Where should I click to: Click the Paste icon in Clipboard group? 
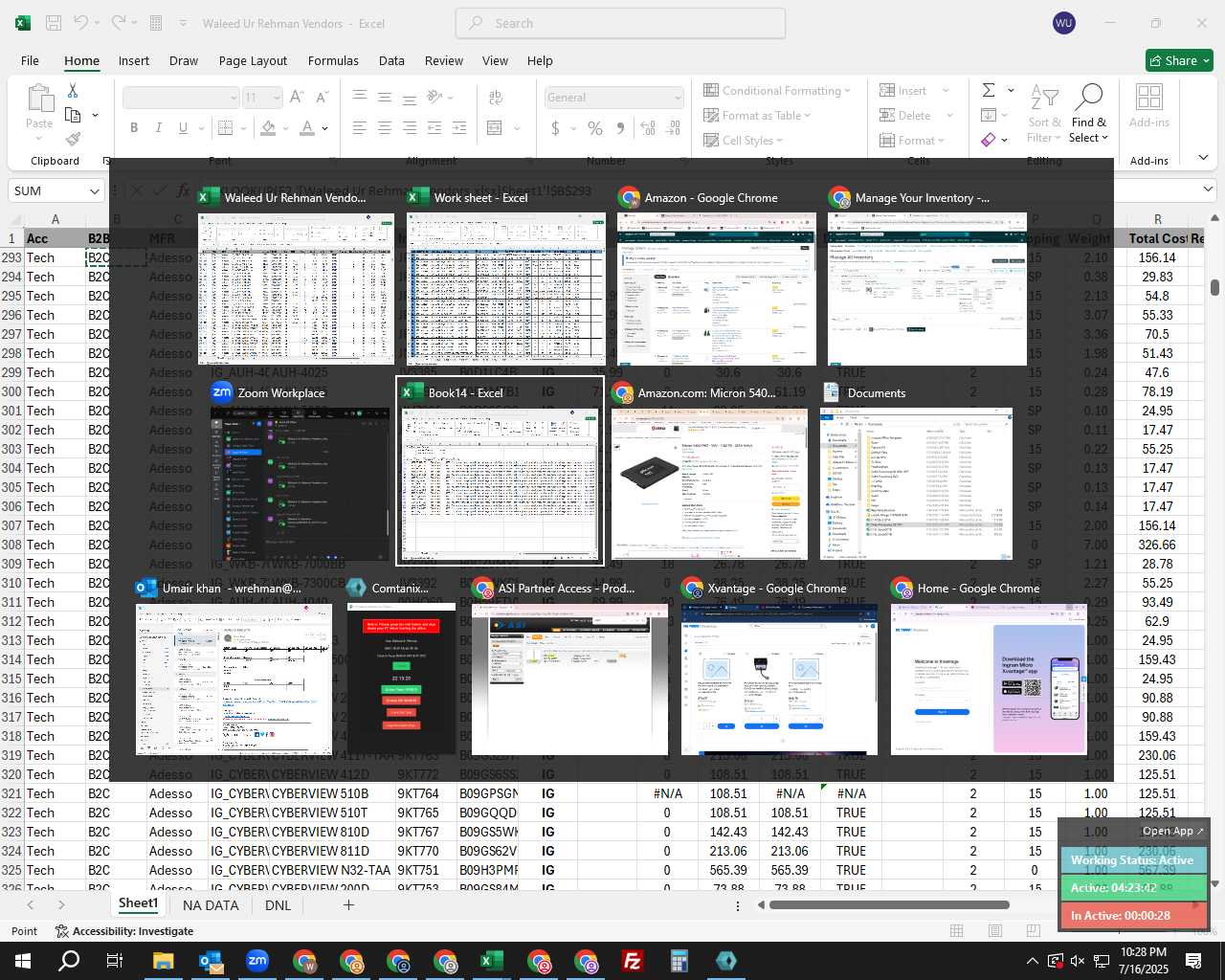click(39, 99)
